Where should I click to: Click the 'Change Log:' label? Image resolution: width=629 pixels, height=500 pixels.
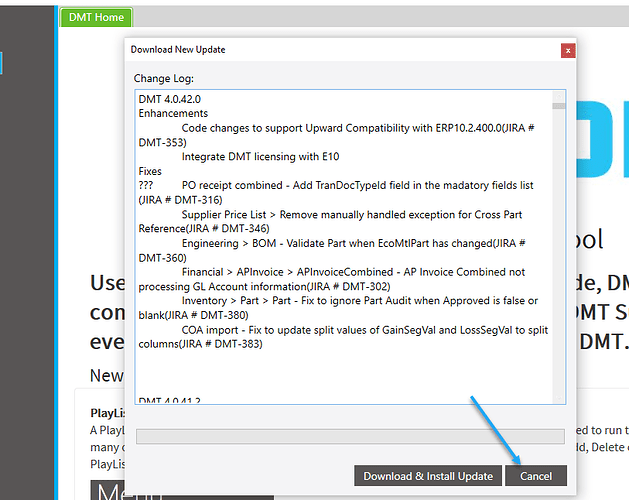coord(164,78)
